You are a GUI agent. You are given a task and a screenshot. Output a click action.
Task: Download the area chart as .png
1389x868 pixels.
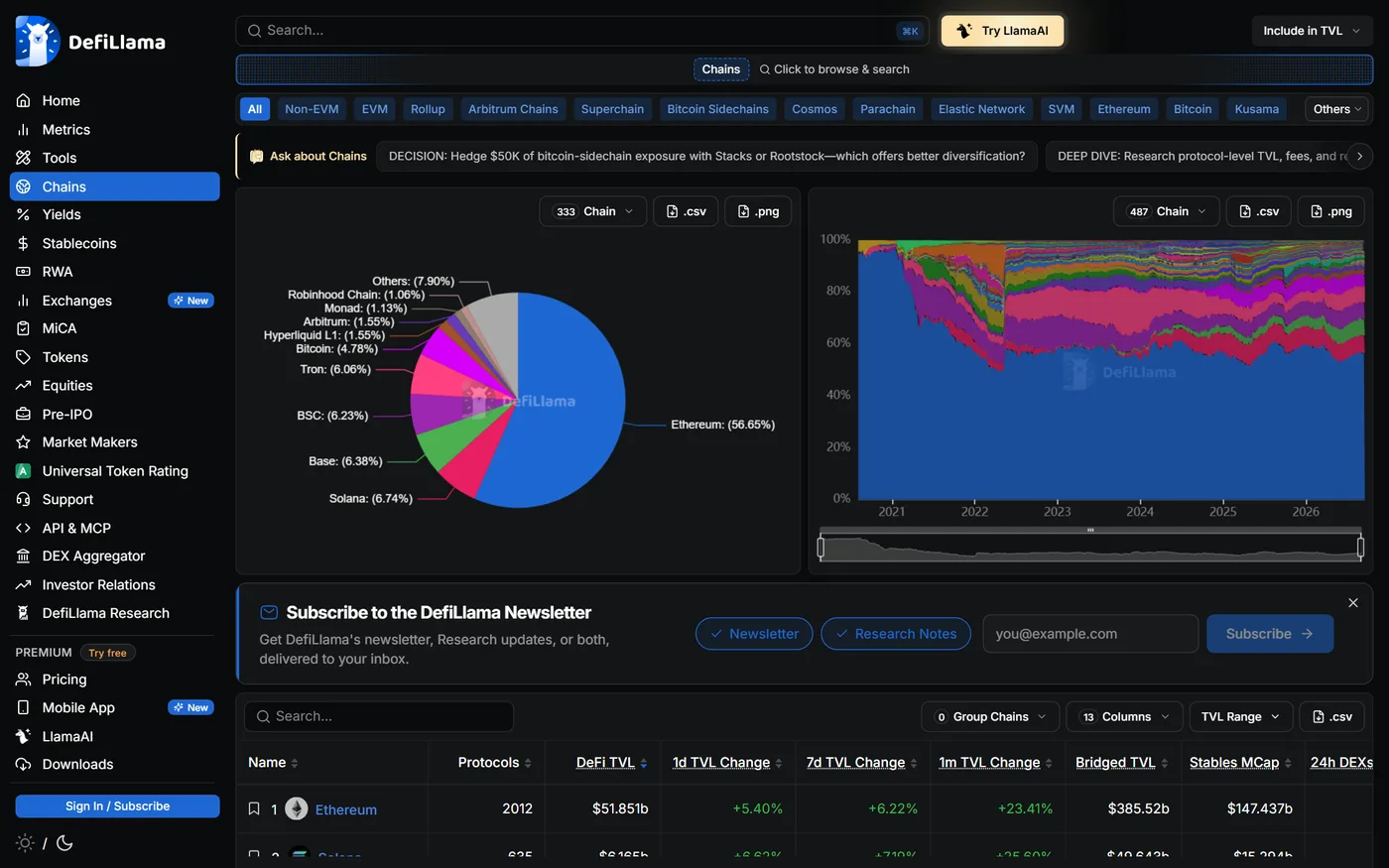[1331, 211]
